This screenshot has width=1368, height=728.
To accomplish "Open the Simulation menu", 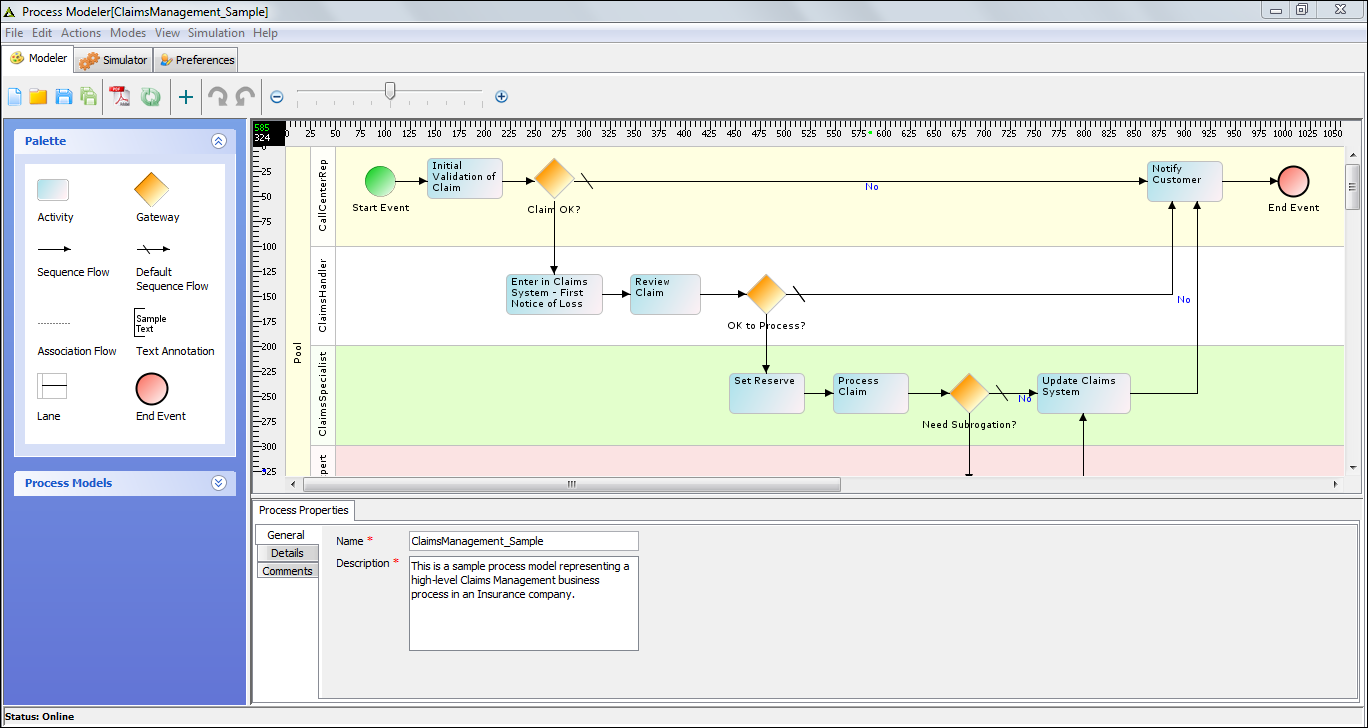I will point(216,33).
